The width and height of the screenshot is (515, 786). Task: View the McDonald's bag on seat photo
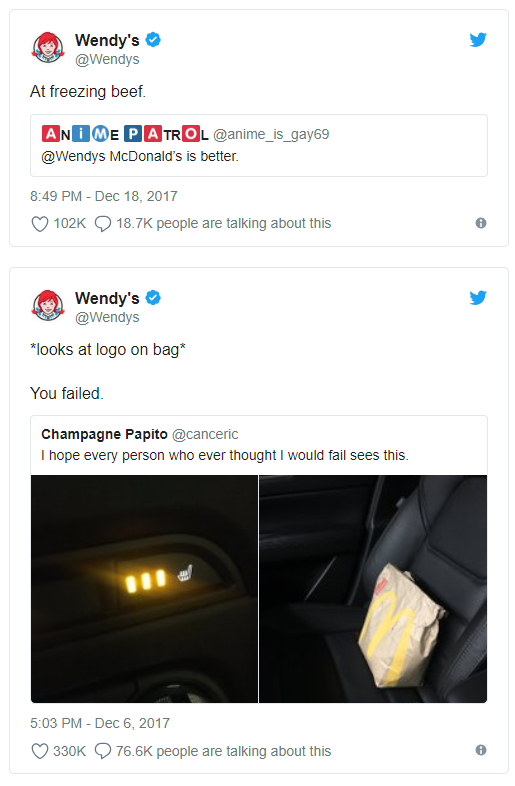pyautogui.click(x=373, y=589)
